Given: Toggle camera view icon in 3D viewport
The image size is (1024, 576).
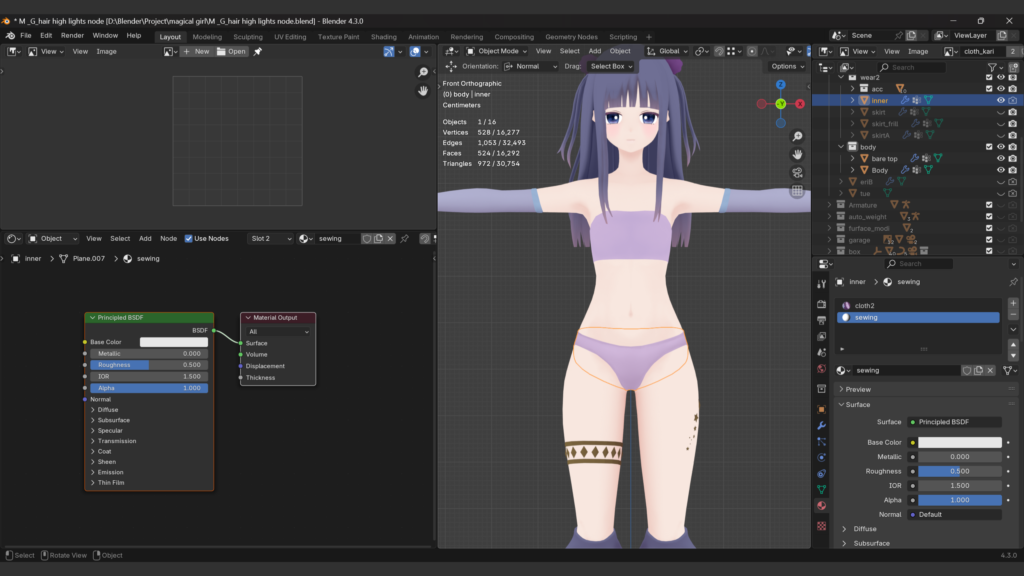Looking at the screenshot, I should click(797, 173).
